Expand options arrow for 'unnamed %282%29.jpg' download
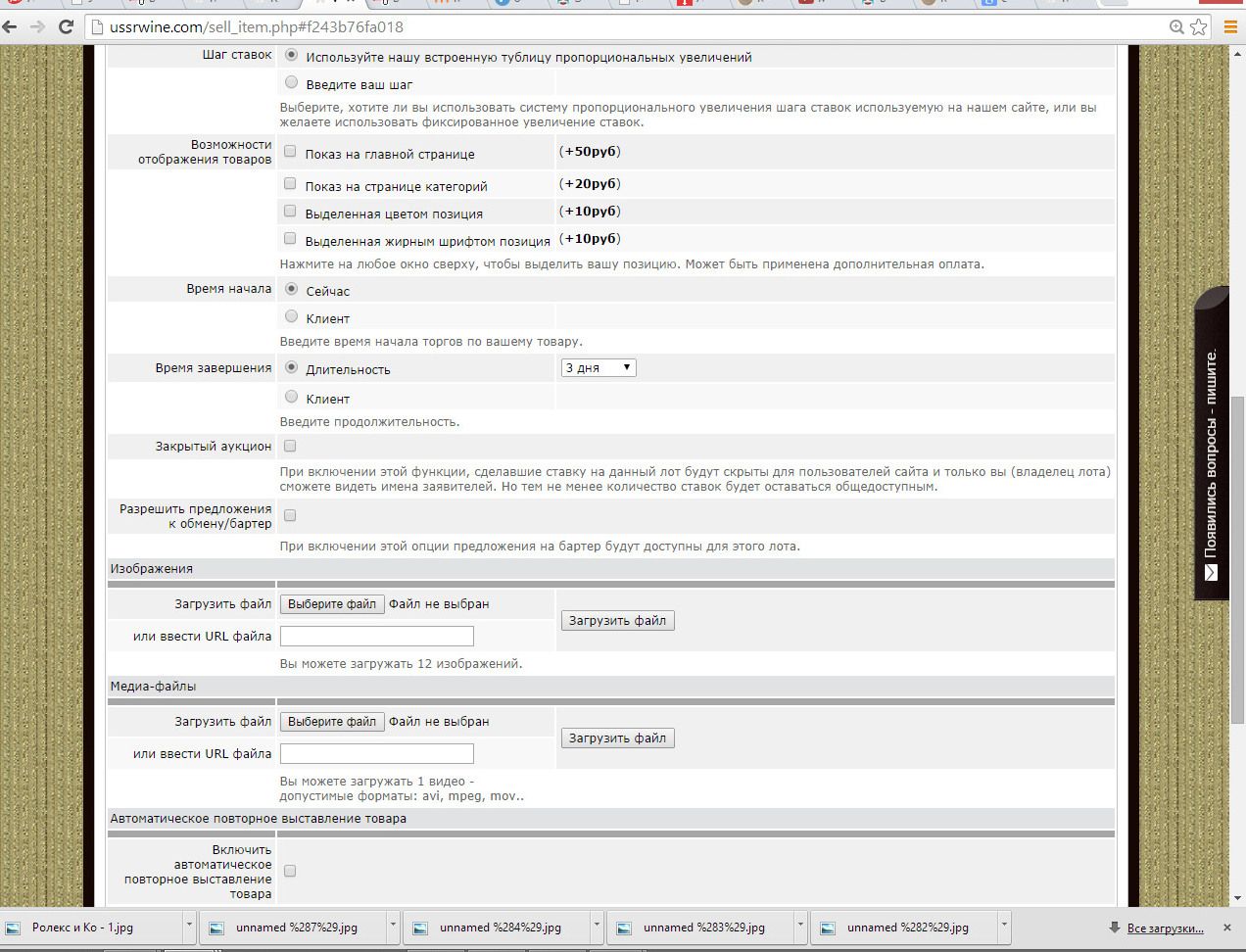This screenshot has height=952, width=1246. point(1004,927)
